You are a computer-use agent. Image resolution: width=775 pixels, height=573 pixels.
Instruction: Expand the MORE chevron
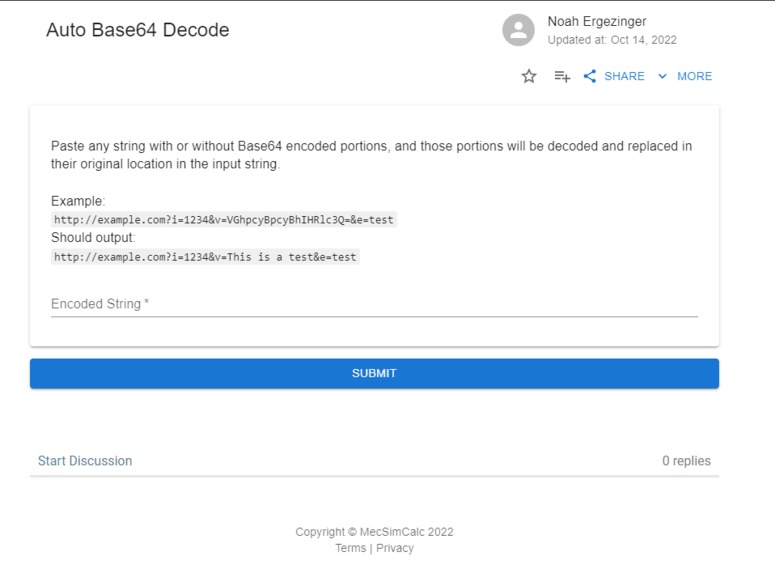(662, 76)
